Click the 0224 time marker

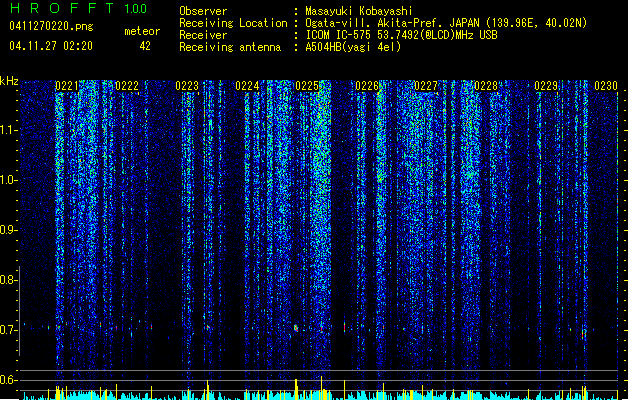pyautogui.click(x=247, y=86)
